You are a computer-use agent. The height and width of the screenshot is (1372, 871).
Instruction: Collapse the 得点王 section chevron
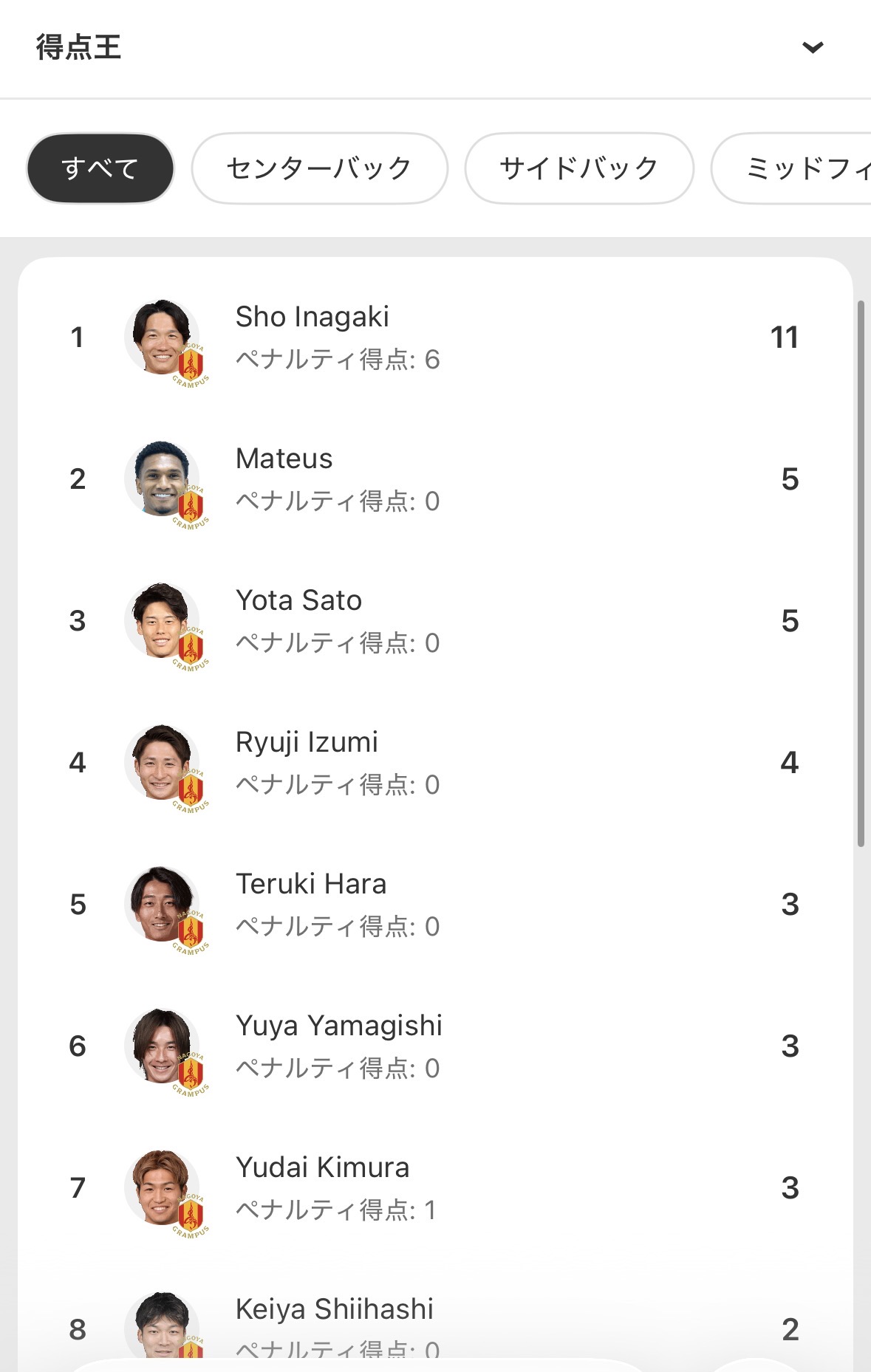pyautogui.click(x=813, y=48)
